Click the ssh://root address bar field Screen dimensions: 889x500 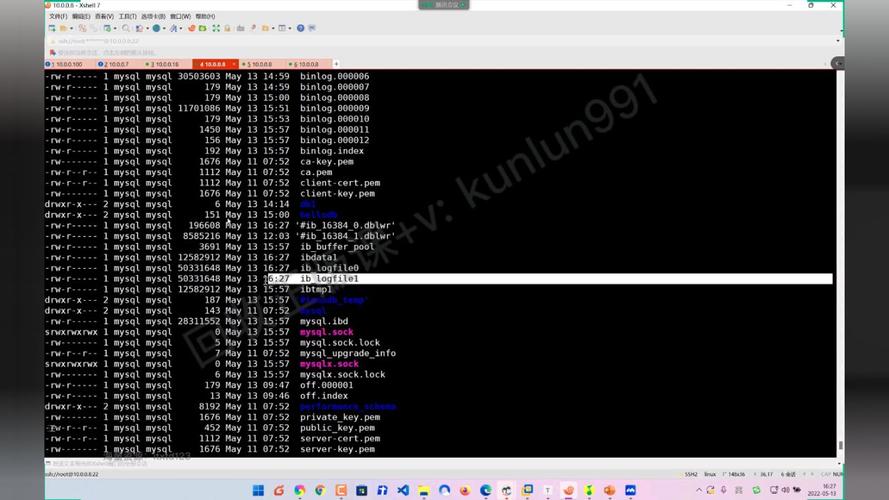439,41
